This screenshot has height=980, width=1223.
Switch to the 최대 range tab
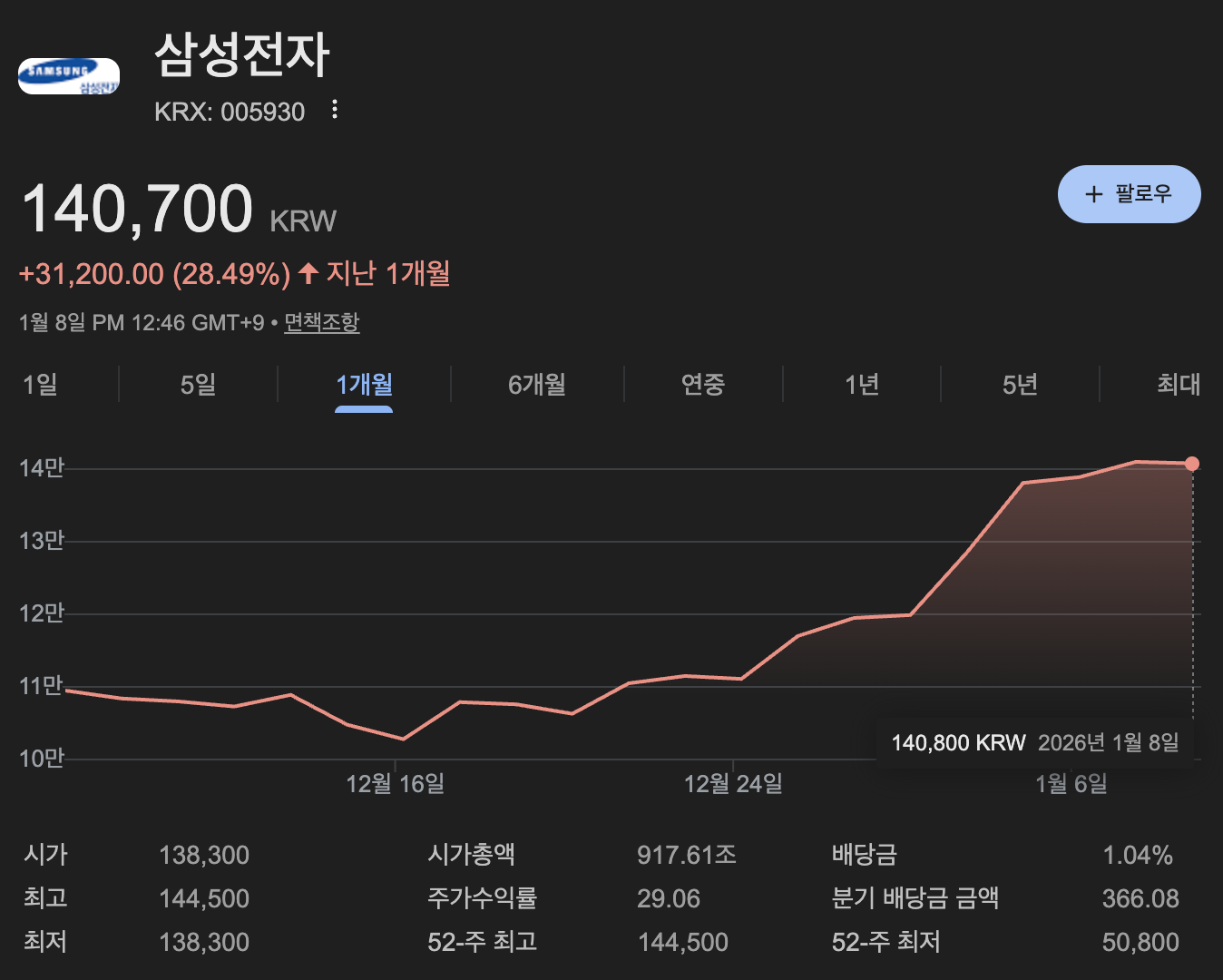[x=1179, y=385]
